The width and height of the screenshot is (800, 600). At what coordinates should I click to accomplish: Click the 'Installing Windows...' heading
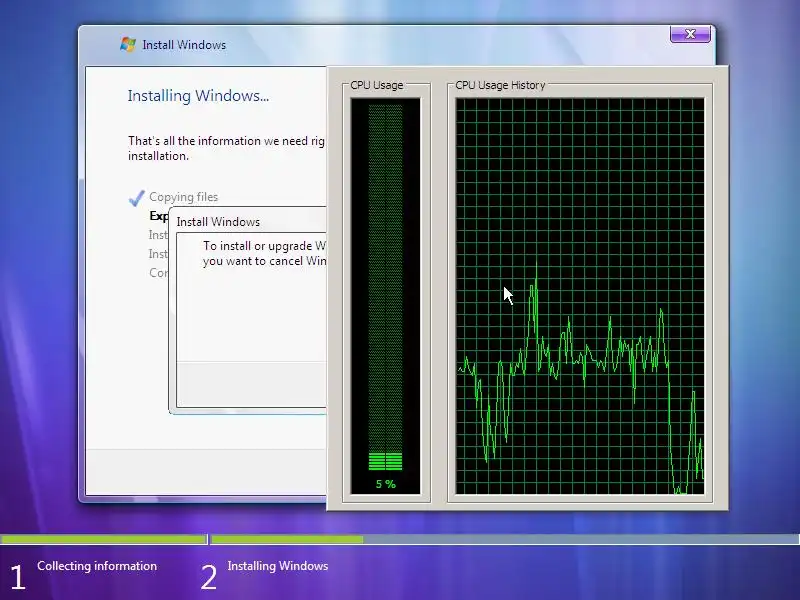point(198,96)
